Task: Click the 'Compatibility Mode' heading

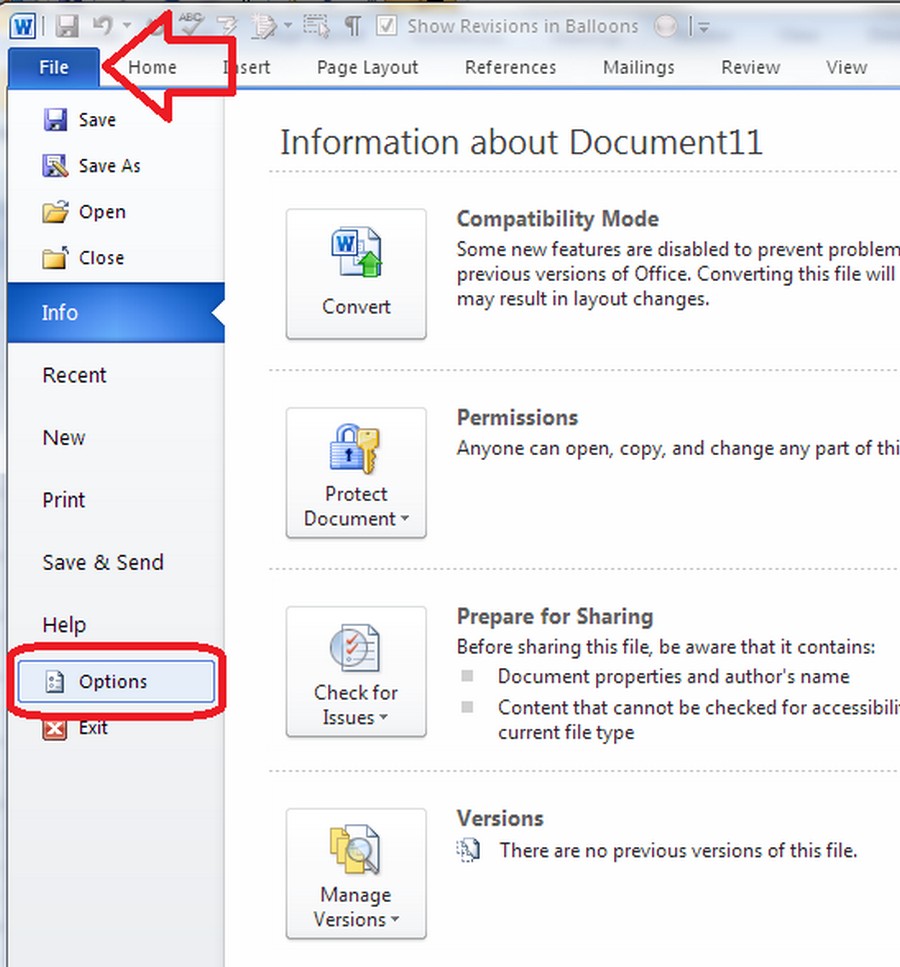Action: click(x=558, y=219)
